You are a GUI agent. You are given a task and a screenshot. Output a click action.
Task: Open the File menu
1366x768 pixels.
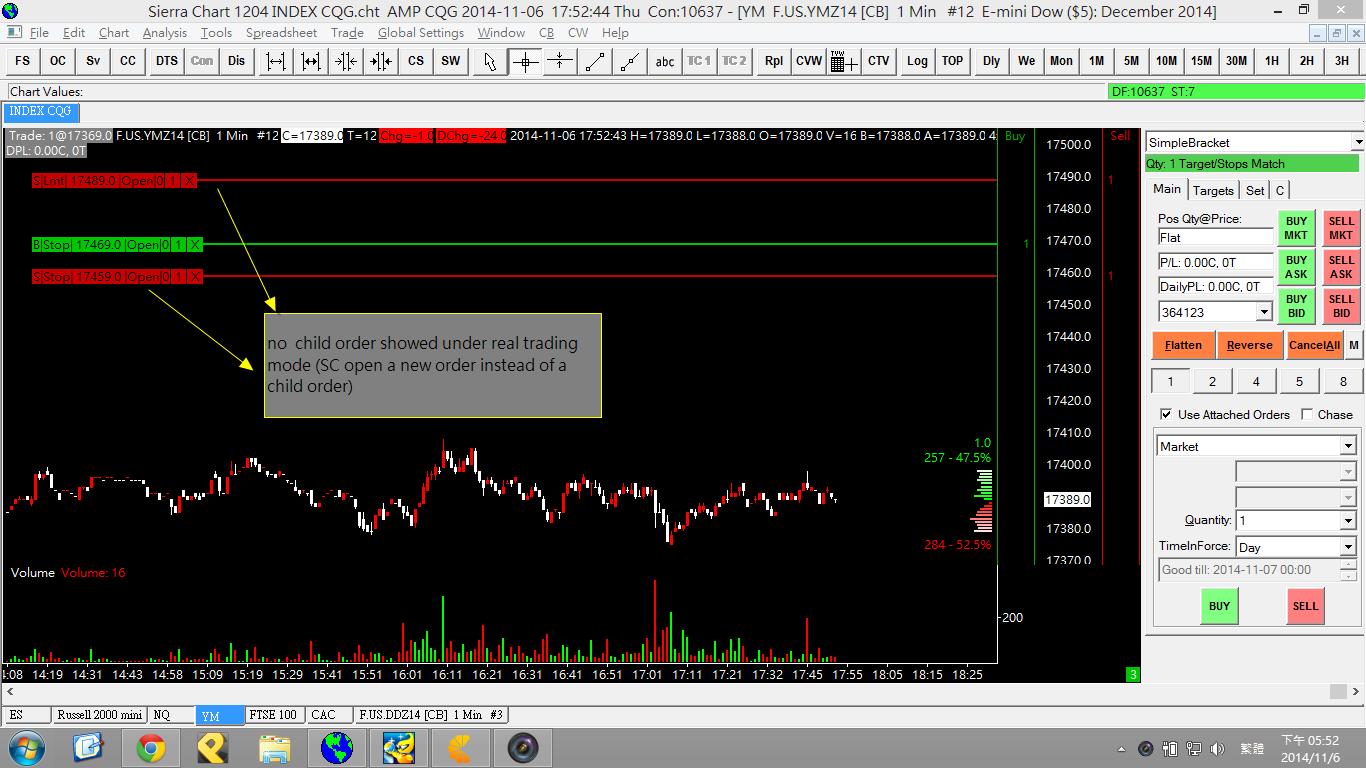tap(39, 33)
